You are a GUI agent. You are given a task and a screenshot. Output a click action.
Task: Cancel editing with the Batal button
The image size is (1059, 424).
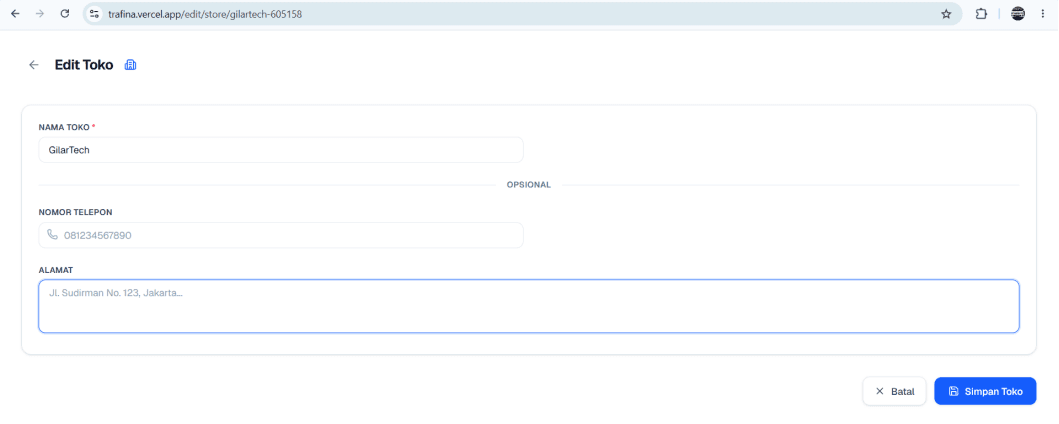[894, 391]
